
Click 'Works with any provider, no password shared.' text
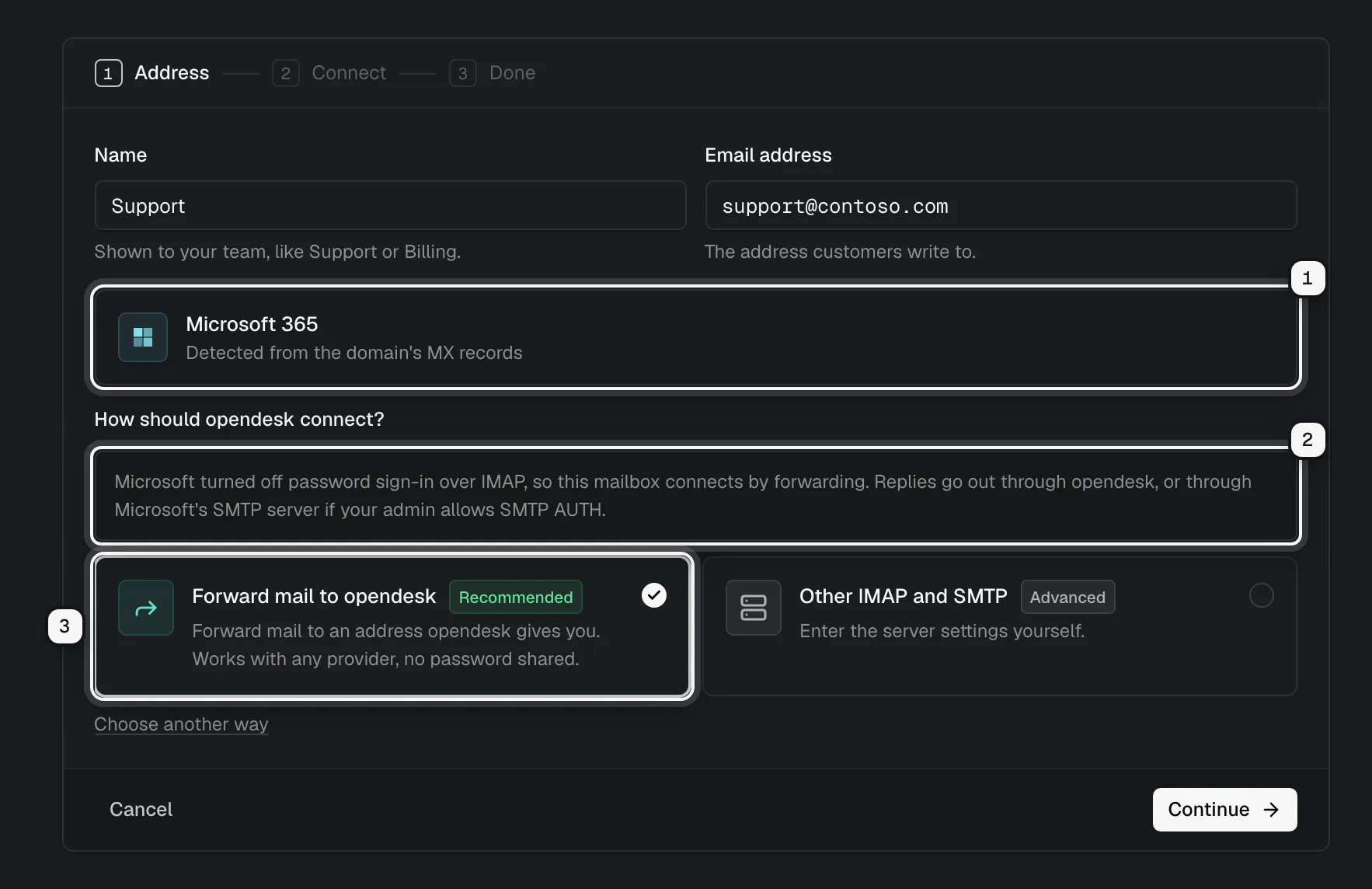[385, 659]
